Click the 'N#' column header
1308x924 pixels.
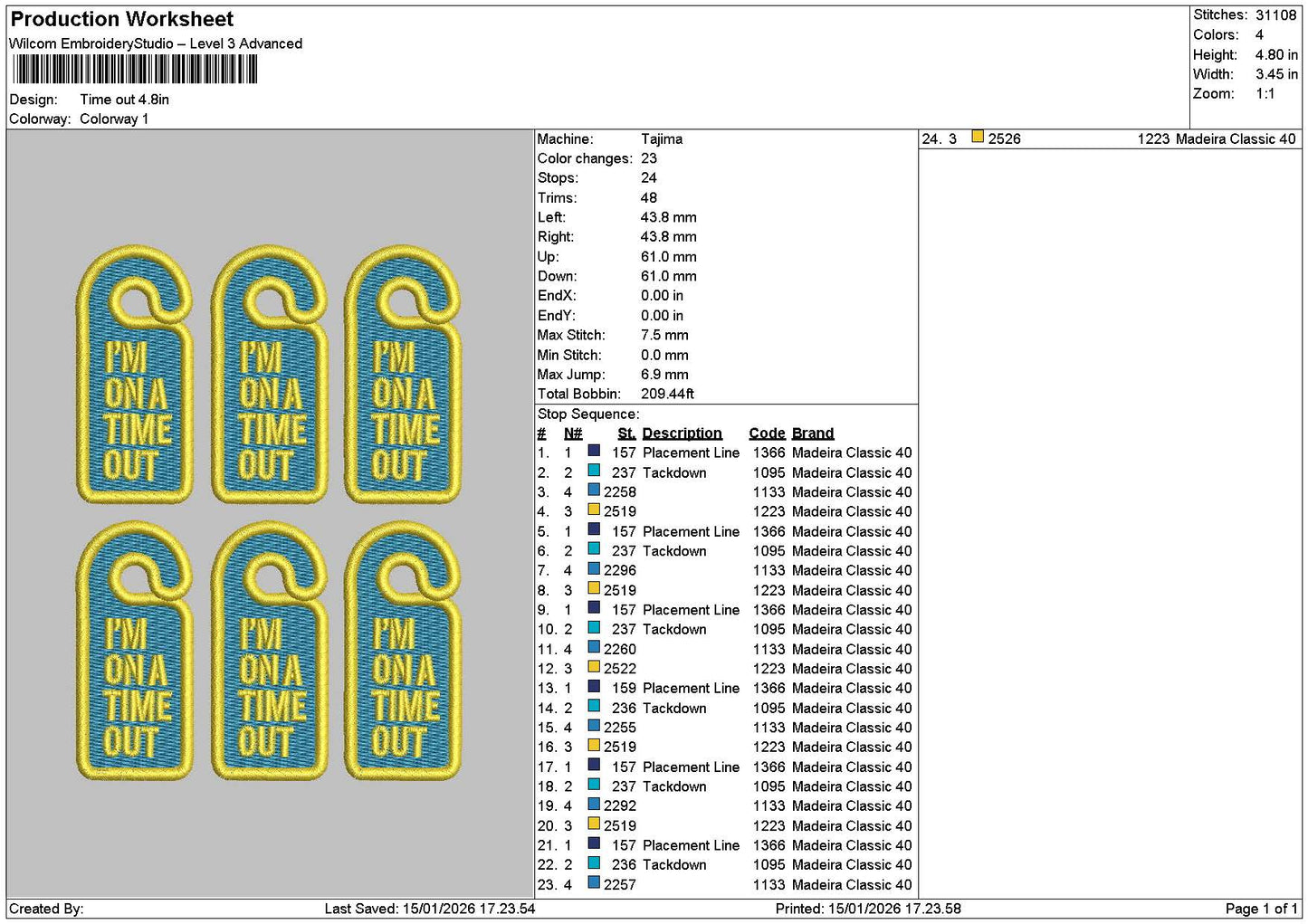coord(573,433)
